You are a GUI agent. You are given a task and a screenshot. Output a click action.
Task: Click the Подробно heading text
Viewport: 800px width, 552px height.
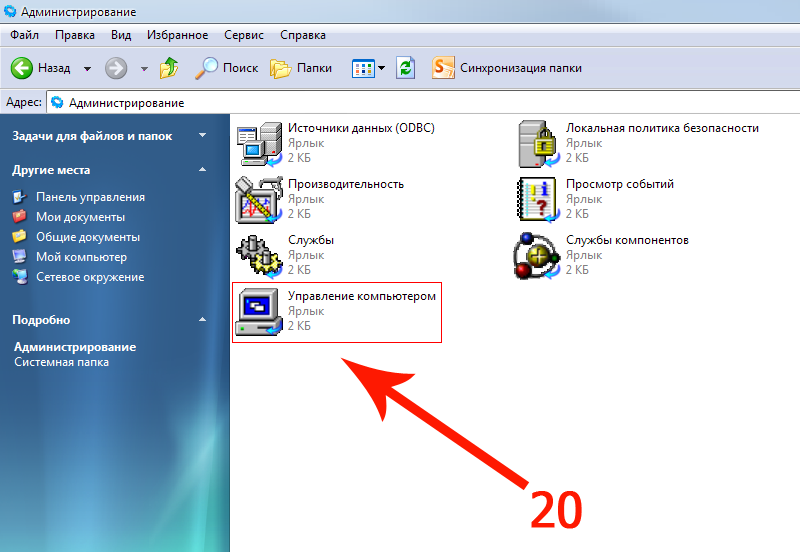(x=41, y=320)
